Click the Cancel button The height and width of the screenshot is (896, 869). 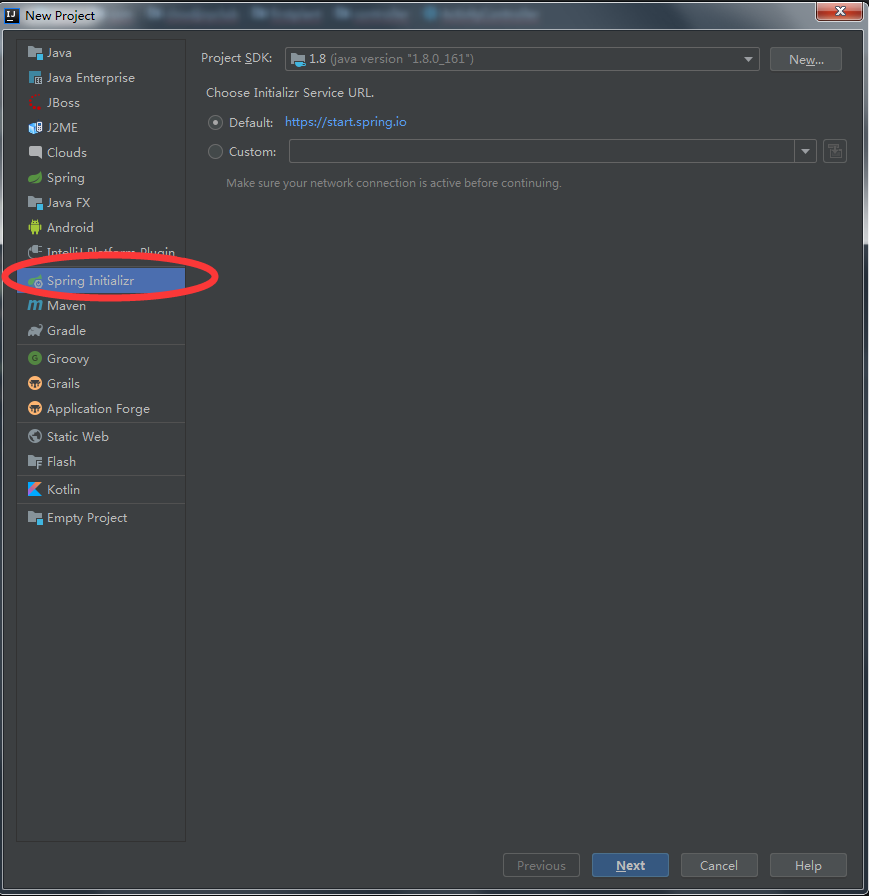pyautogui.click(x=719, y=865)
